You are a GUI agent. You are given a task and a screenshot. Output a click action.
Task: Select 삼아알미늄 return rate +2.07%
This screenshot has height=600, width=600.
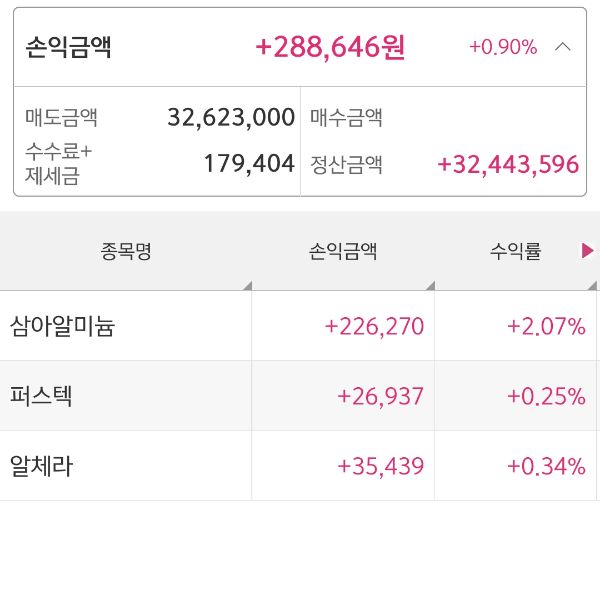click(546, 326)
